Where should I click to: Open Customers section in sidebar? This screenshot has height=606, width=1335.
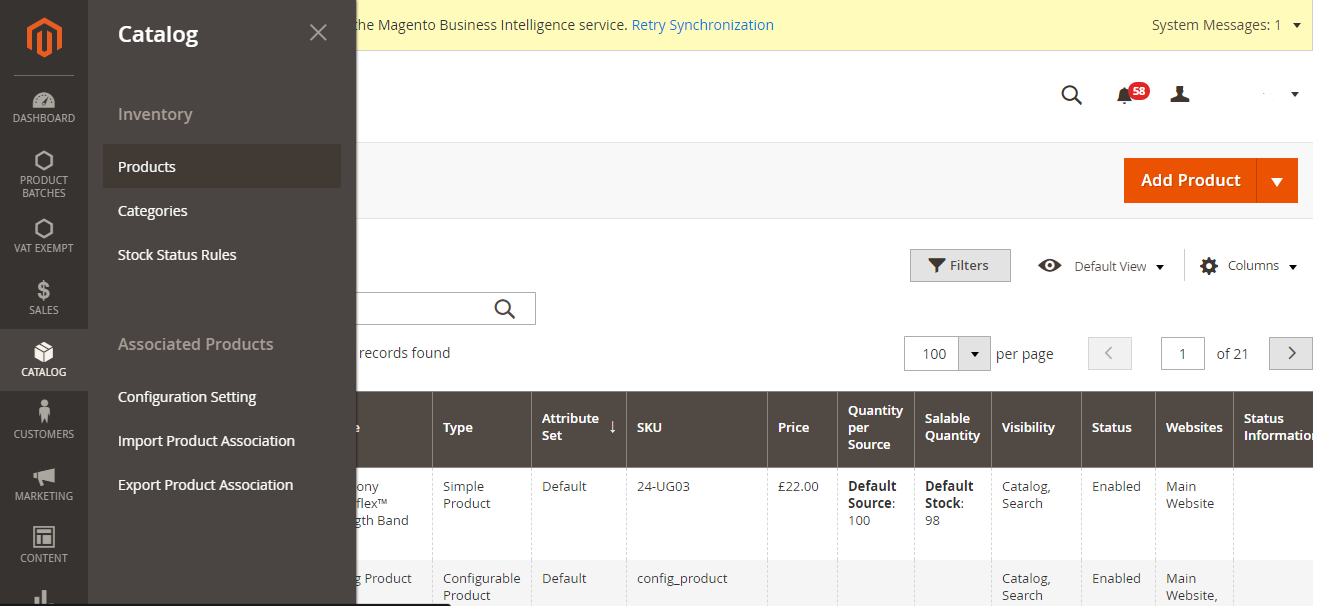[x=44, y=421]
